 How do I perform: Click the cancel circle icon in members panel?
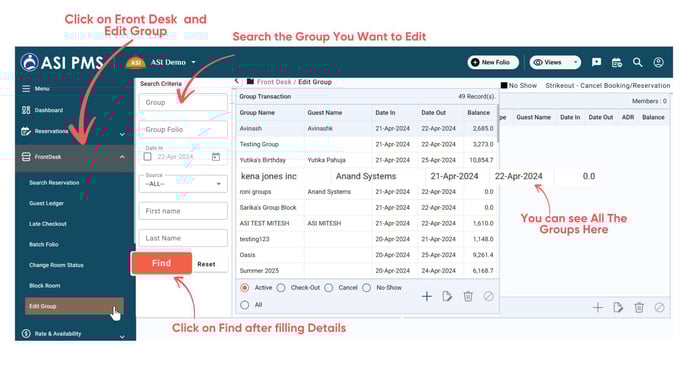[x=659, y=308]
